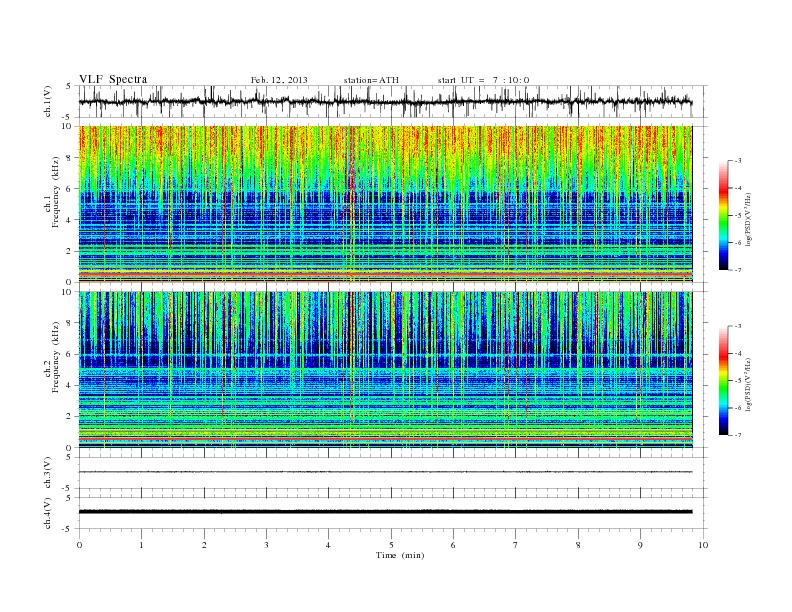Click the 'Time (min)' x-axis label
Screen dimensions: 792x612
[x=400, y=555]
